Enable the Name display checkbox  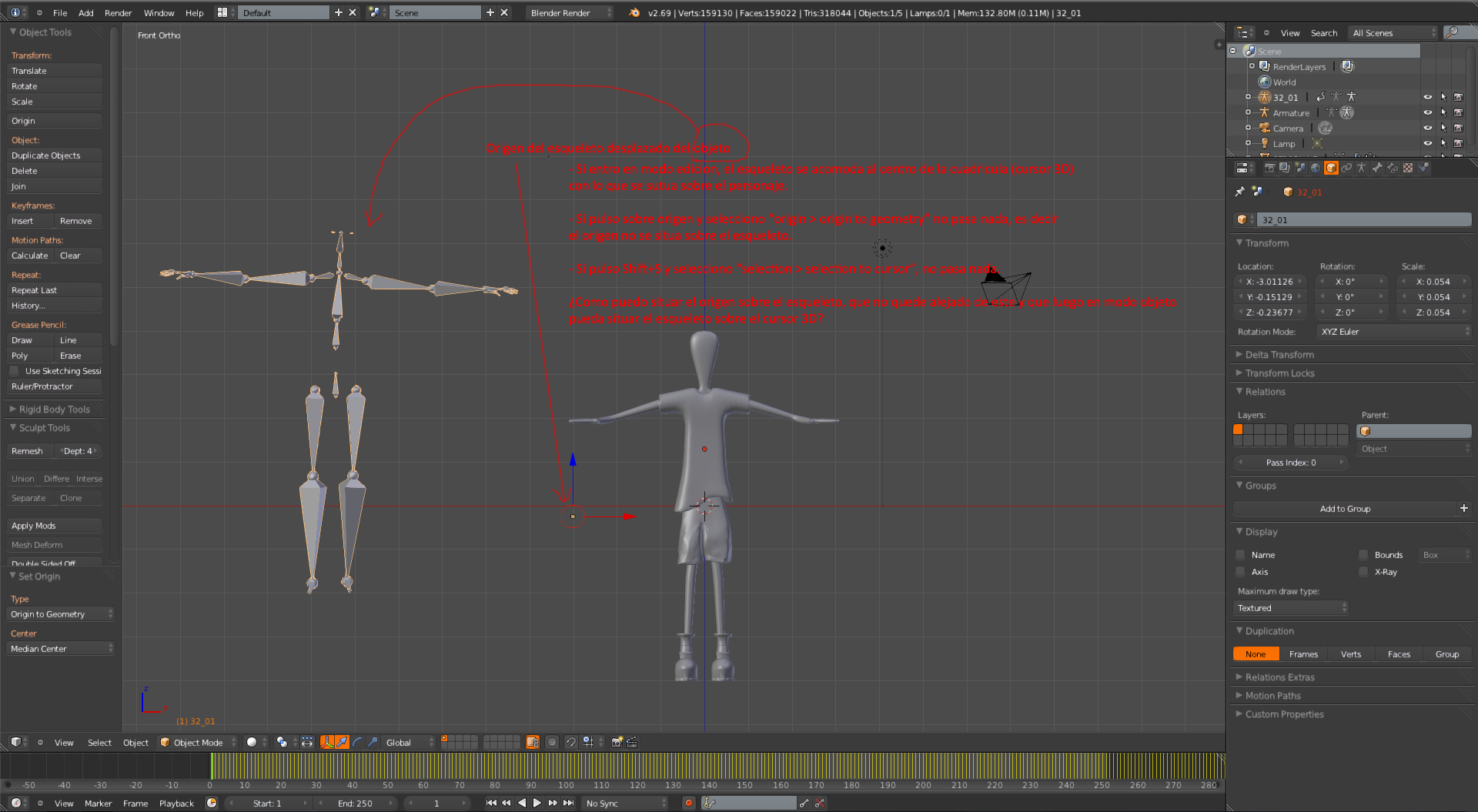point(1240,555)
